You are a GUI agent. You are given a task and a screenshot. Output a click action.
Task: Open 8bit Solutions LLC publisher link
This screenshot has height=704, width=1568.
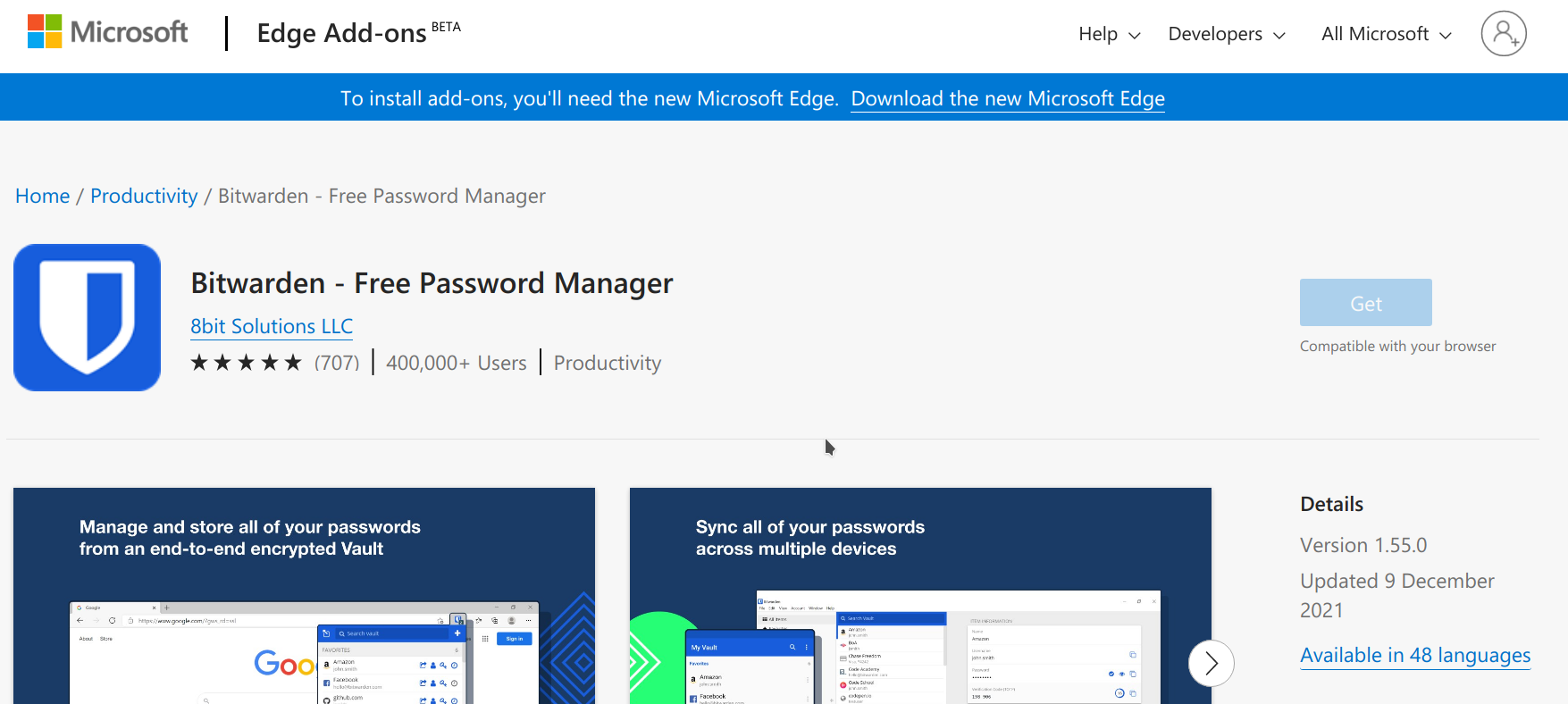(272, 326)
